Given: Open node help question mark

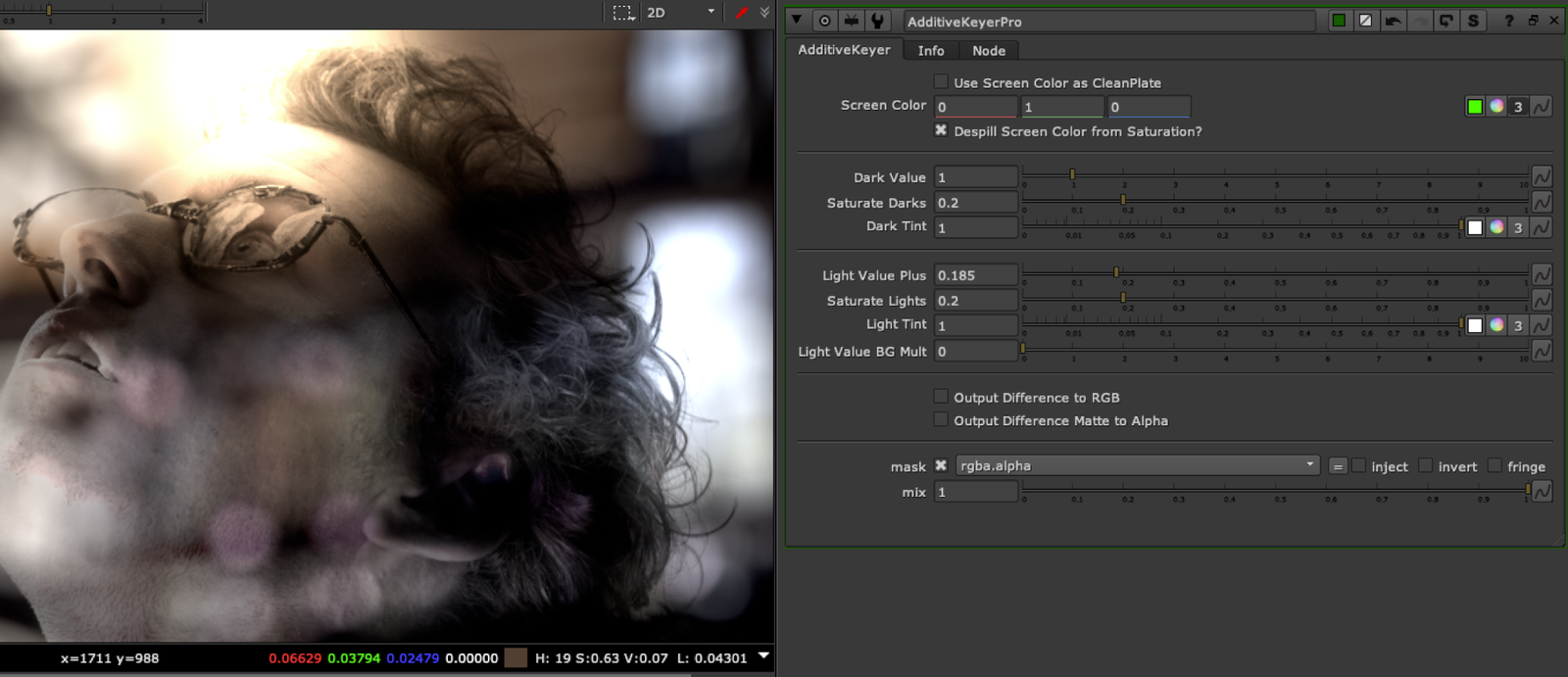Looking at the screenshot, I should [1509, 21].
